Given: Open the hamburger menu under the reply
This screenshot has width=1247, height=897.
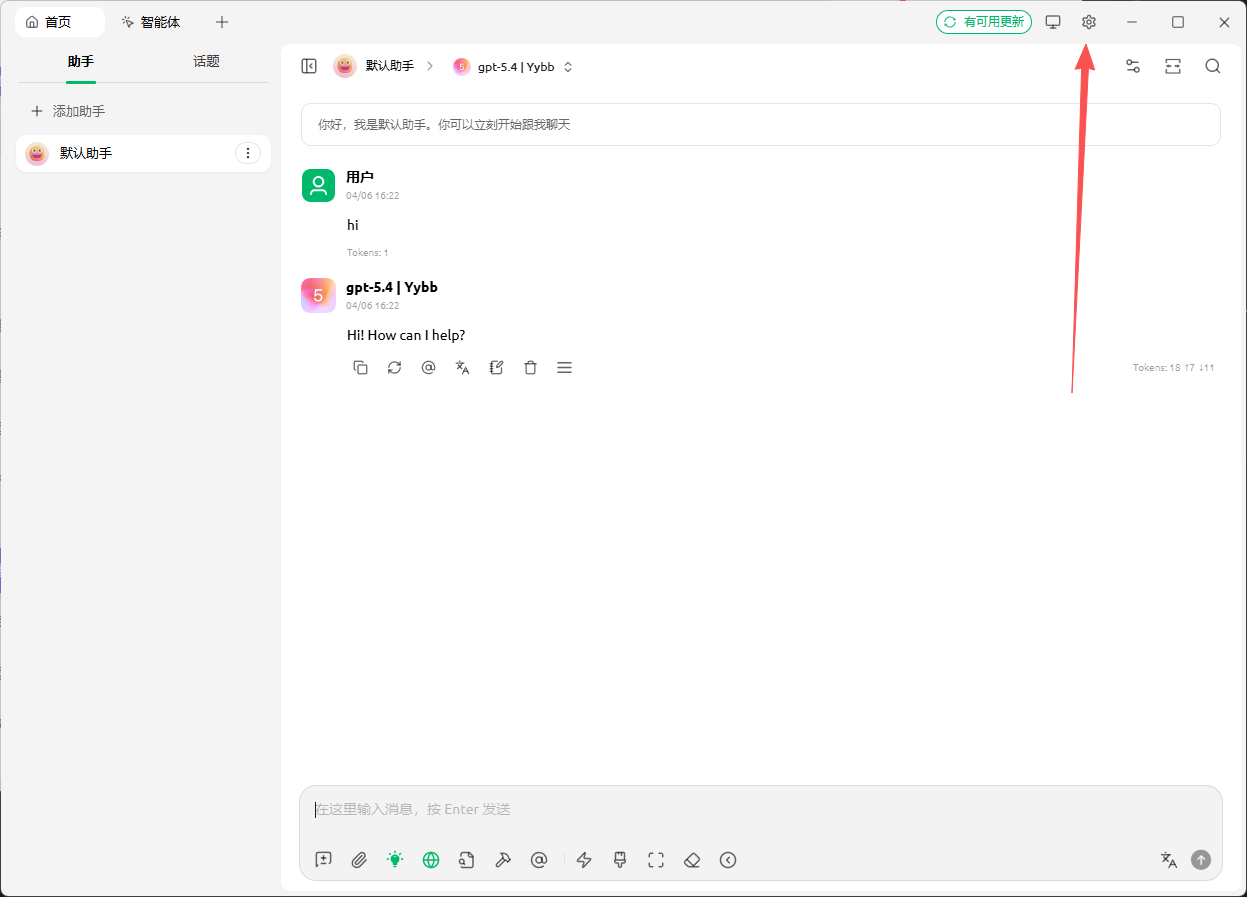Looking at the screenshot, I should tap(564, 368).
